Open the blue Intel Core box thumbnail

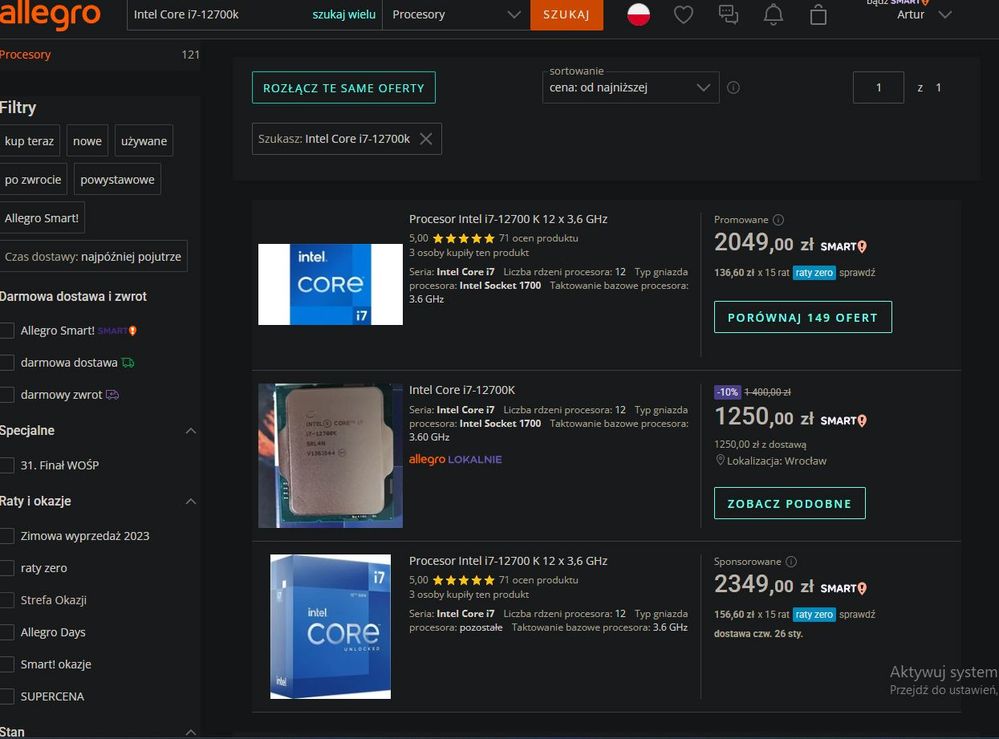point(330,626)
